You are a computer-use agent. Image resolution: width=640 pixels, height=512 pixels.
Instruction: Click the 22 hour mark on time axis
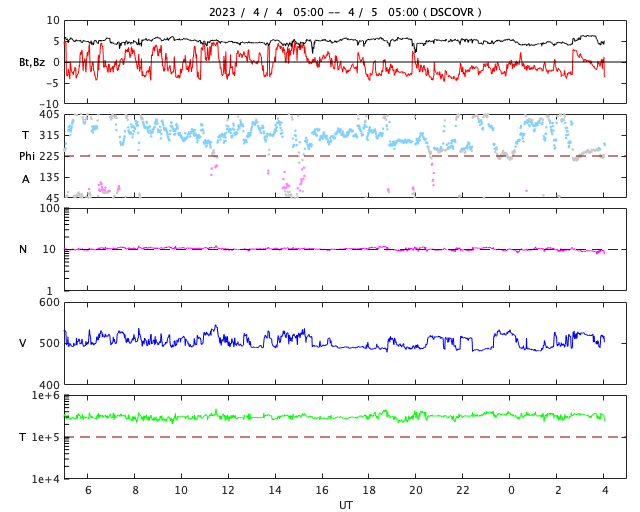coord(463,491)
